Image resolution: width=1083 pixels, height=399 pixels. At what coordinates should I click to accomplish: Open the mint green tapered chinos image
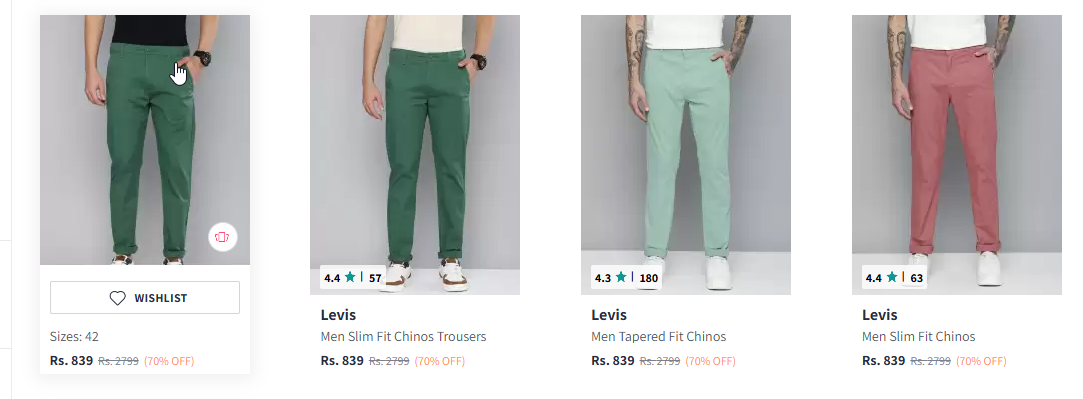pyautogui.click(x=686, y=155)
